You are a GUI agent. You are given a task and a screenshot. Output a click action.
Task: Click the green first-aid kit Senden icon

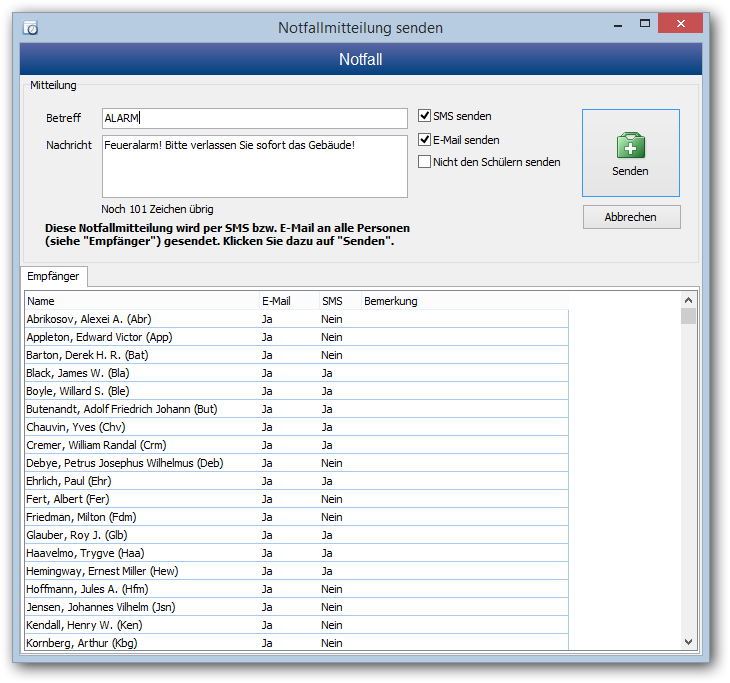(630, 146)
